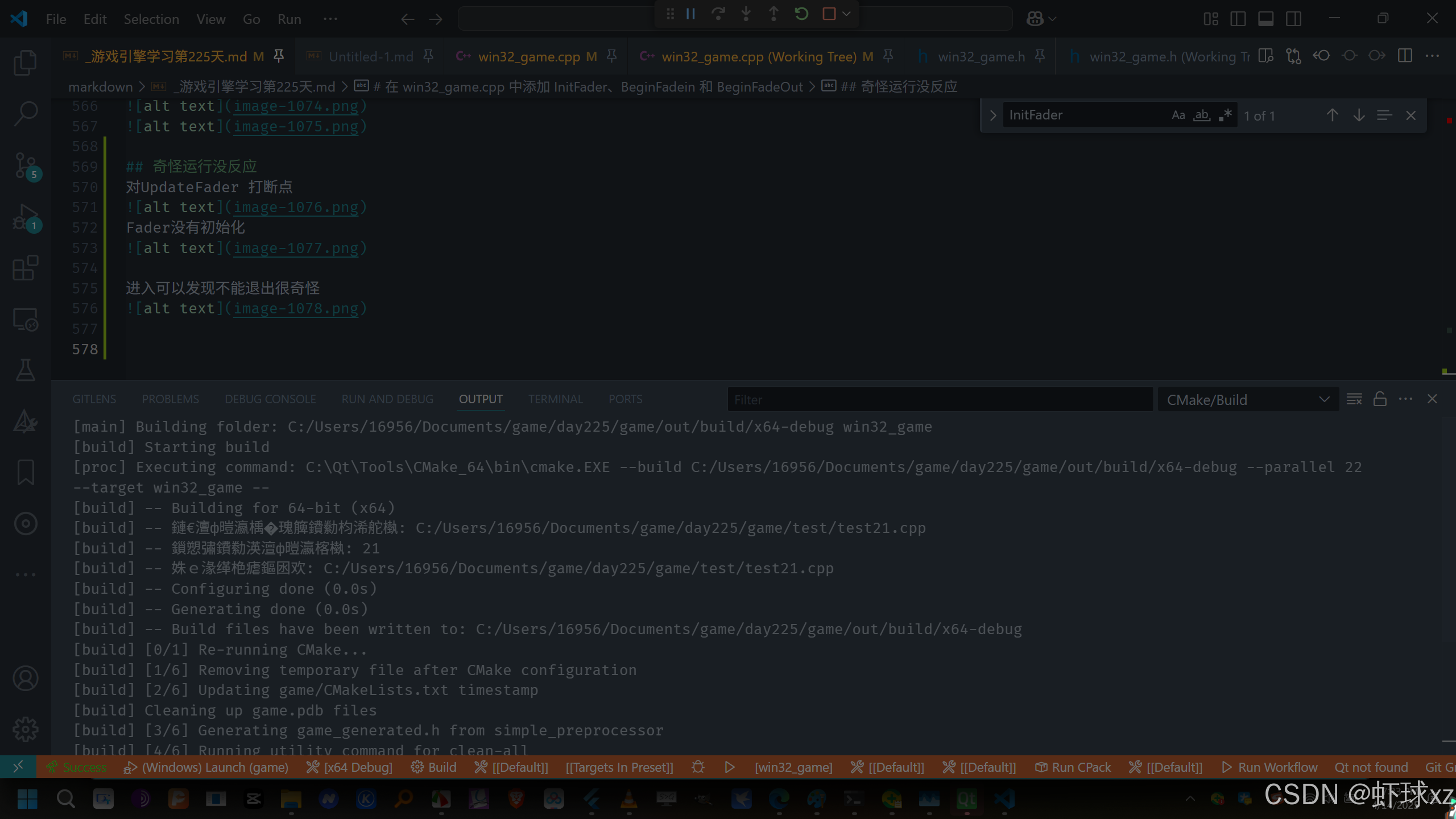
Task: Open the Extensions view icon
Action: click(25, 268)
